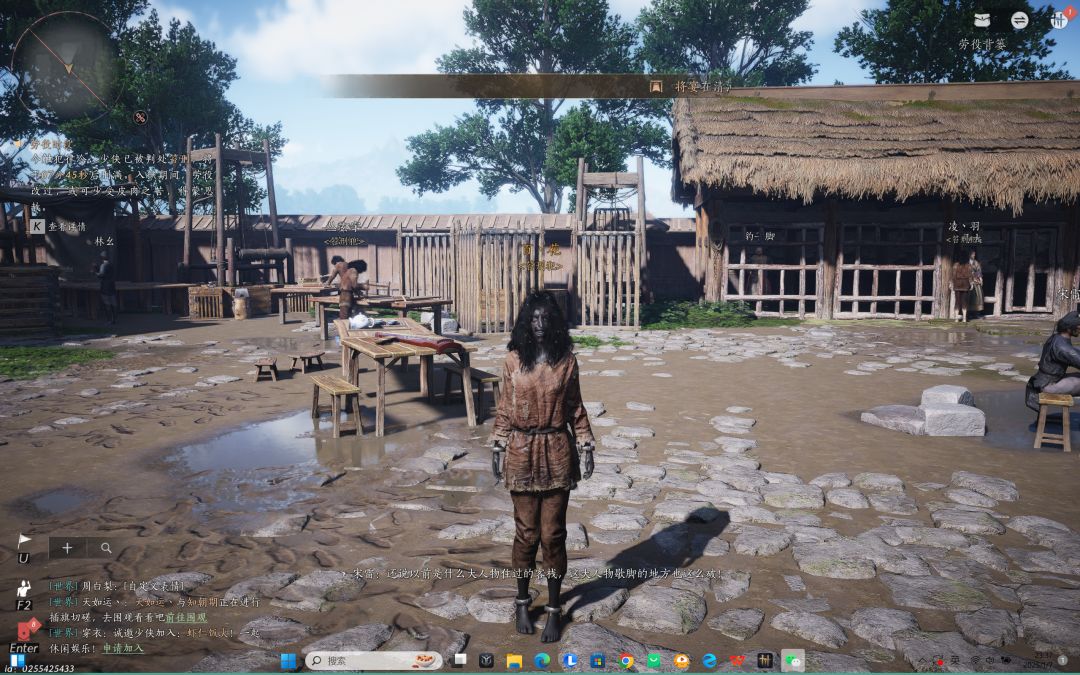Open the 劳役背篓 bag icon
This screenshot has height=675, width=1080.
[x=982, y=20]
